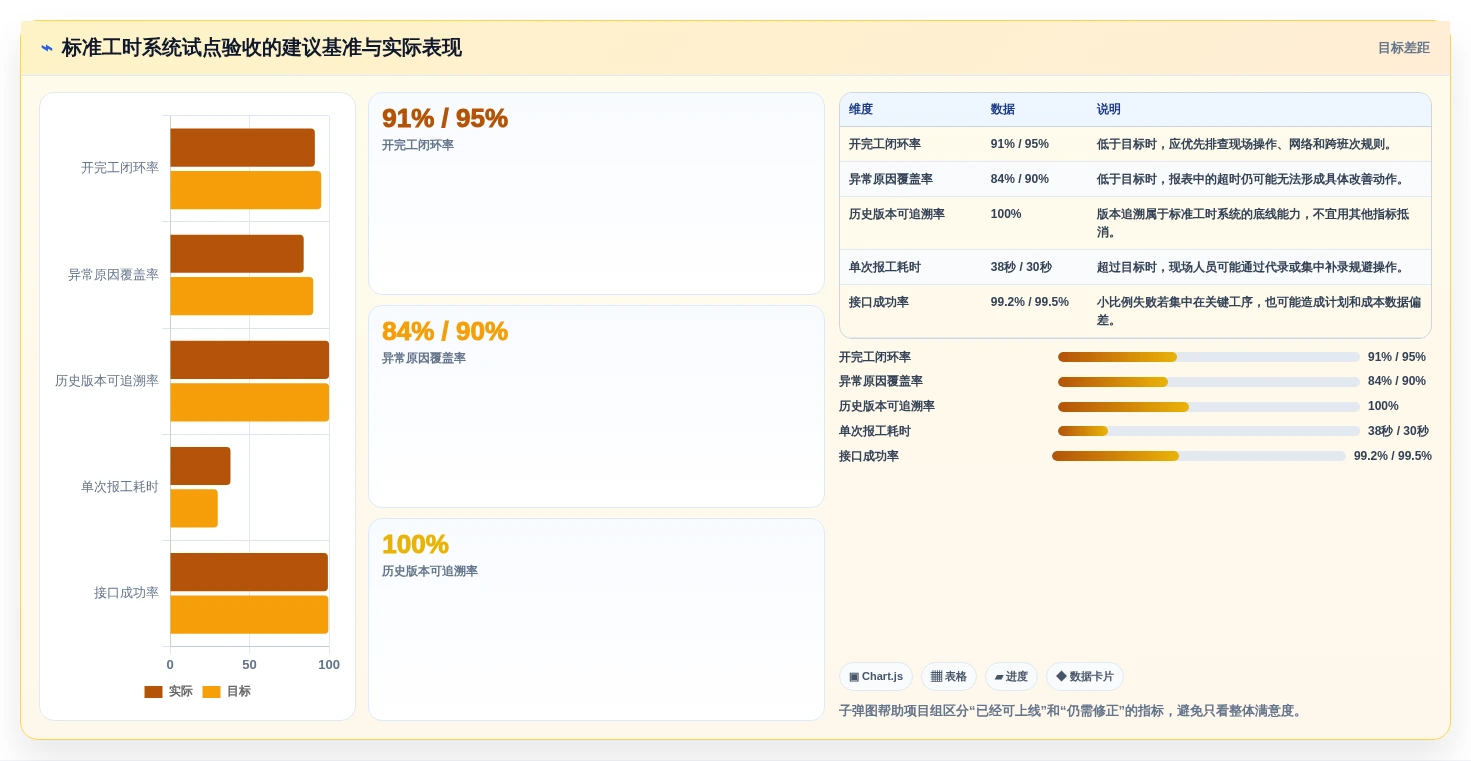Click the 单次报工耗时 target bar in chart

click(194, 508)
